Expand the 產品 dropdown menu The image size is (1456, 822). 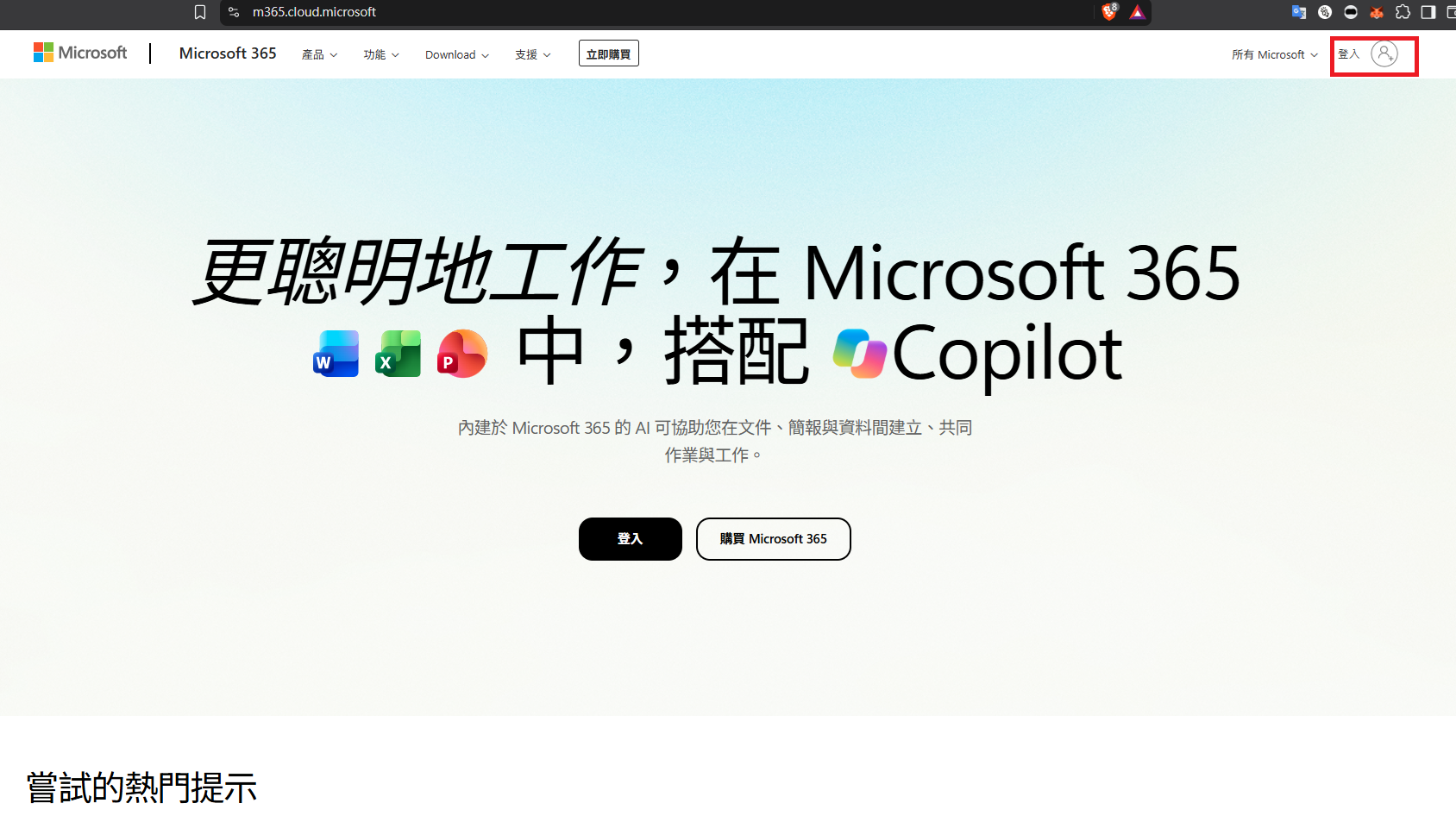click(x=319, y=54)
